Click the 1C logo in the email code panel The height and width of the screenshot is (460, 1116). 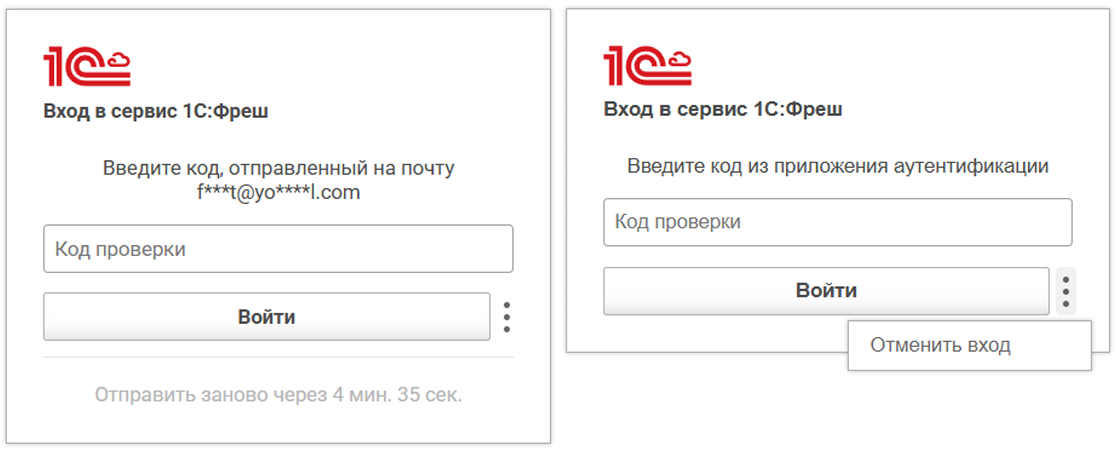pyautogui.click(x=86, y=67)
